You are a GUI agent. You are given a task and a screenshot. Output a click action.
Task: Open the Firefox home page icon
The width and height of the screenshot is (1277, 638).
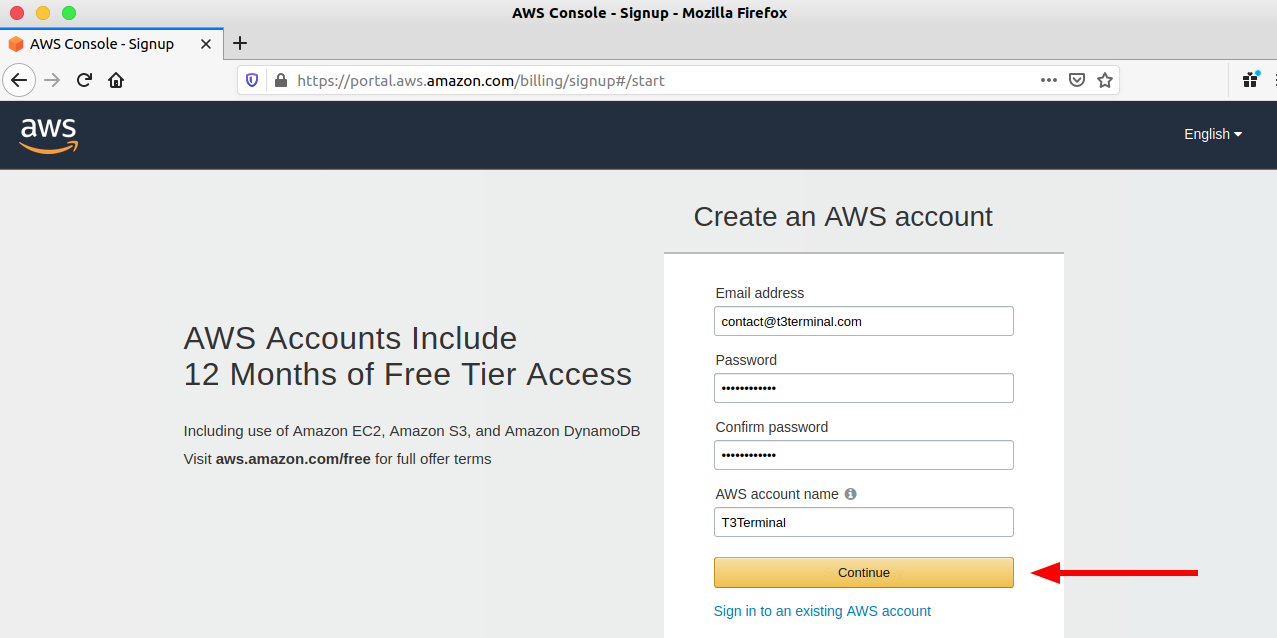(x=116, y=81)
